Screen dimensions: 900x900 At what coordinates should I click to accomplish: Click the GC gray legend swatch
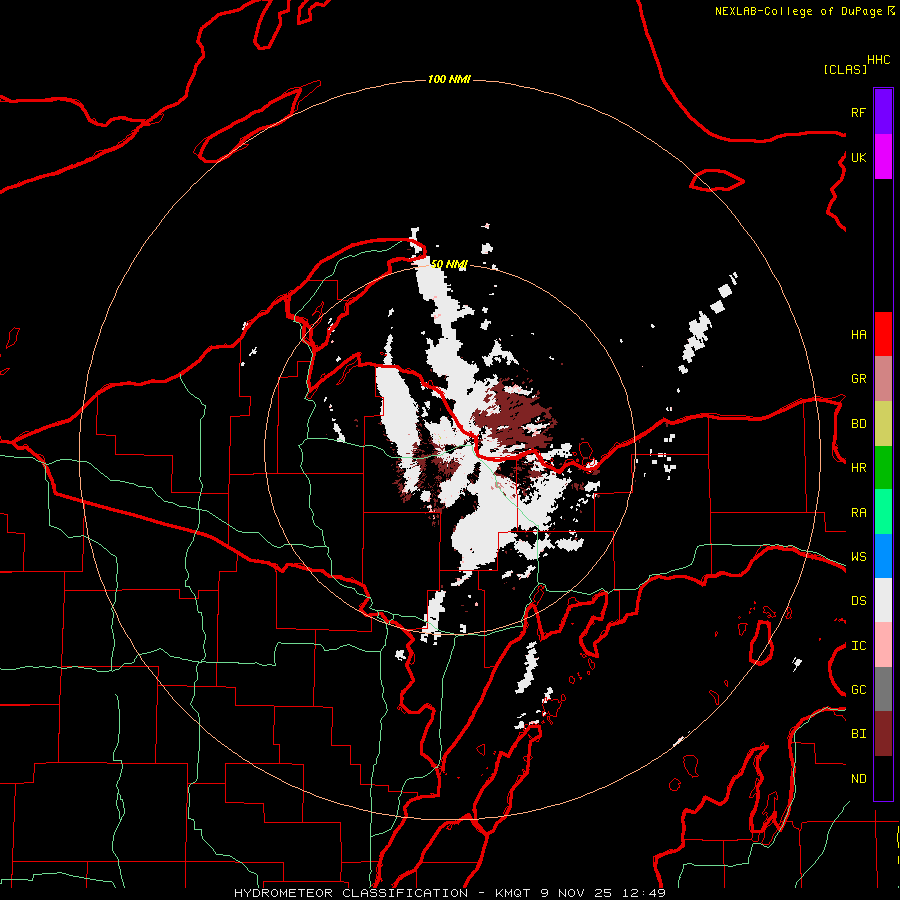(x=883, y=689)
